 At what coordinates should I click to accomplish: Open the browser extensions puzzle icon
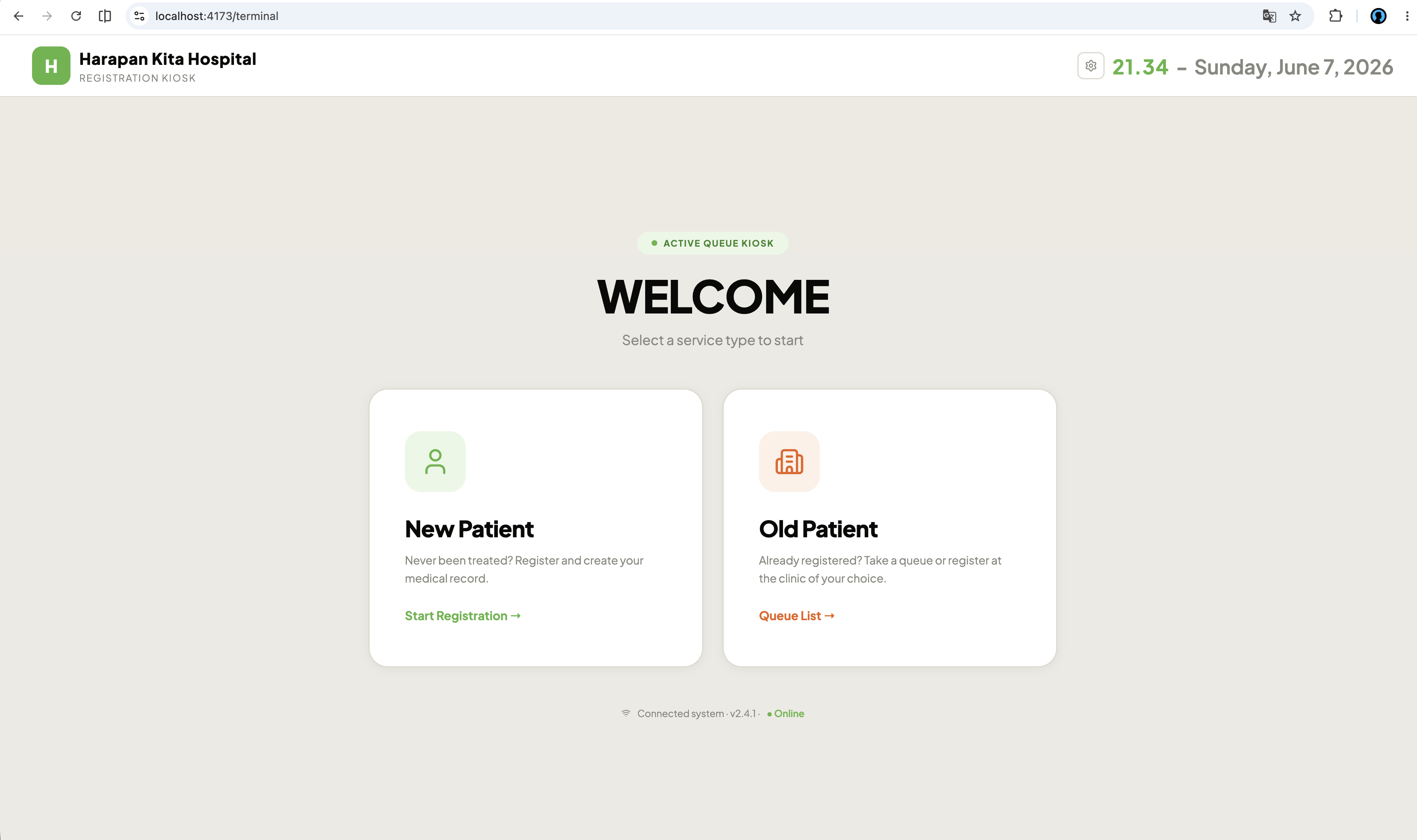1335,16
